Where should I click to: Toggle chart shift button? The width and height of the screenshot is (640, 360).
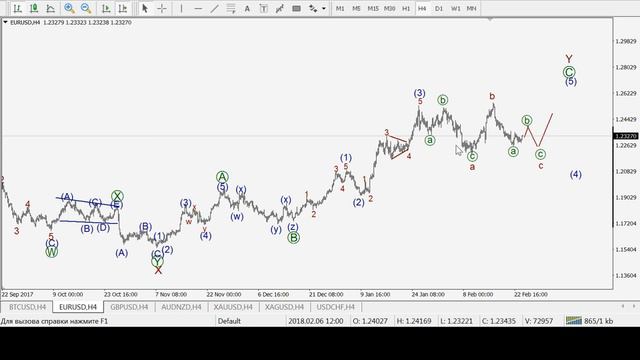pyautogui.click(x=122, y=8)
